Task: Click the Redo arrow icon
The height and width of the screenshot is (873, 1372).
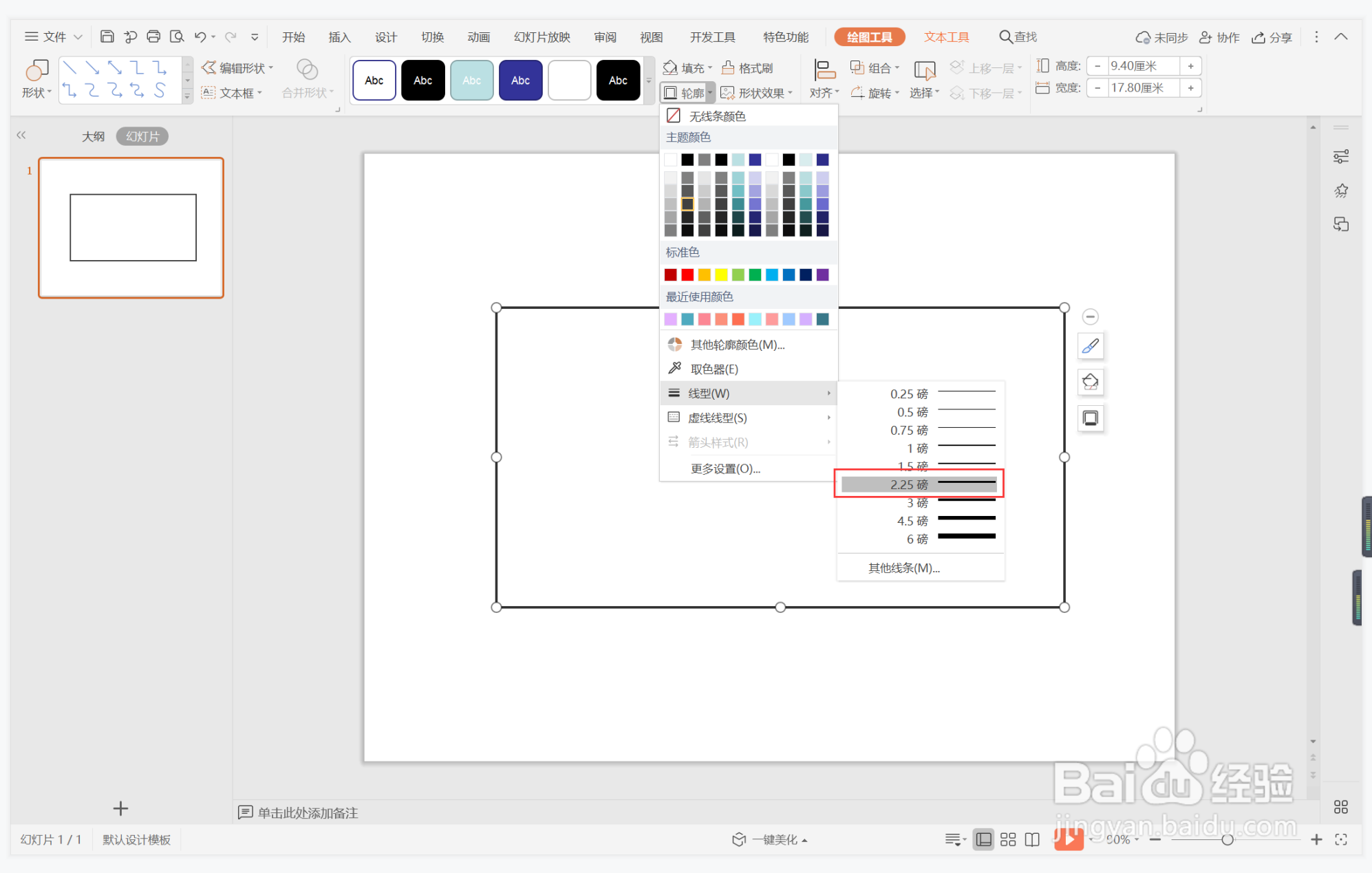Action: coord(231,36)
